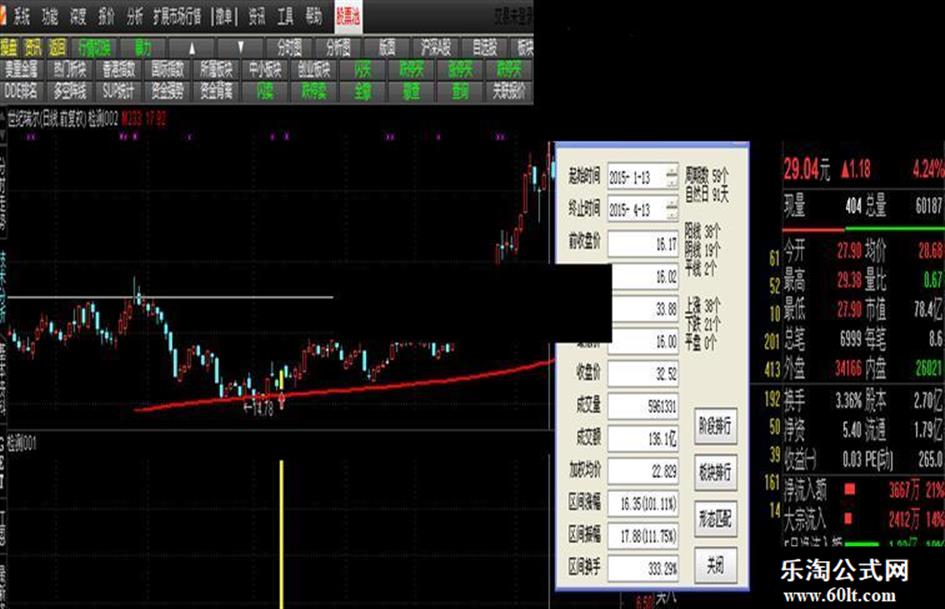Click the current price 29.04元
945x609 pixels.
pos(806,169)
